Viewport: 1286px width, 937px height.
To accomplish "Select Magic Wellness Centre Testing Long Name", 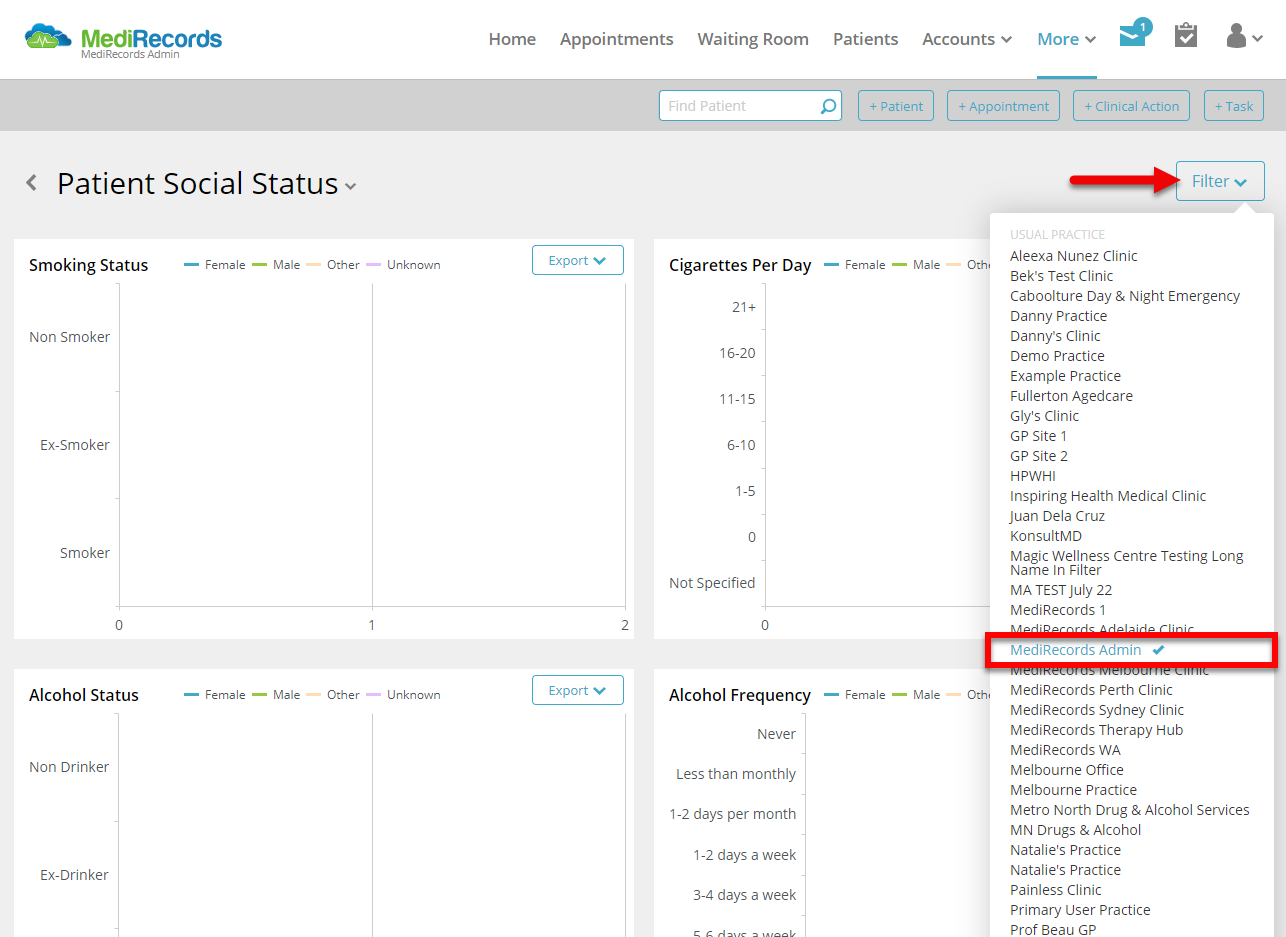I will click(x=1127, y=563).
